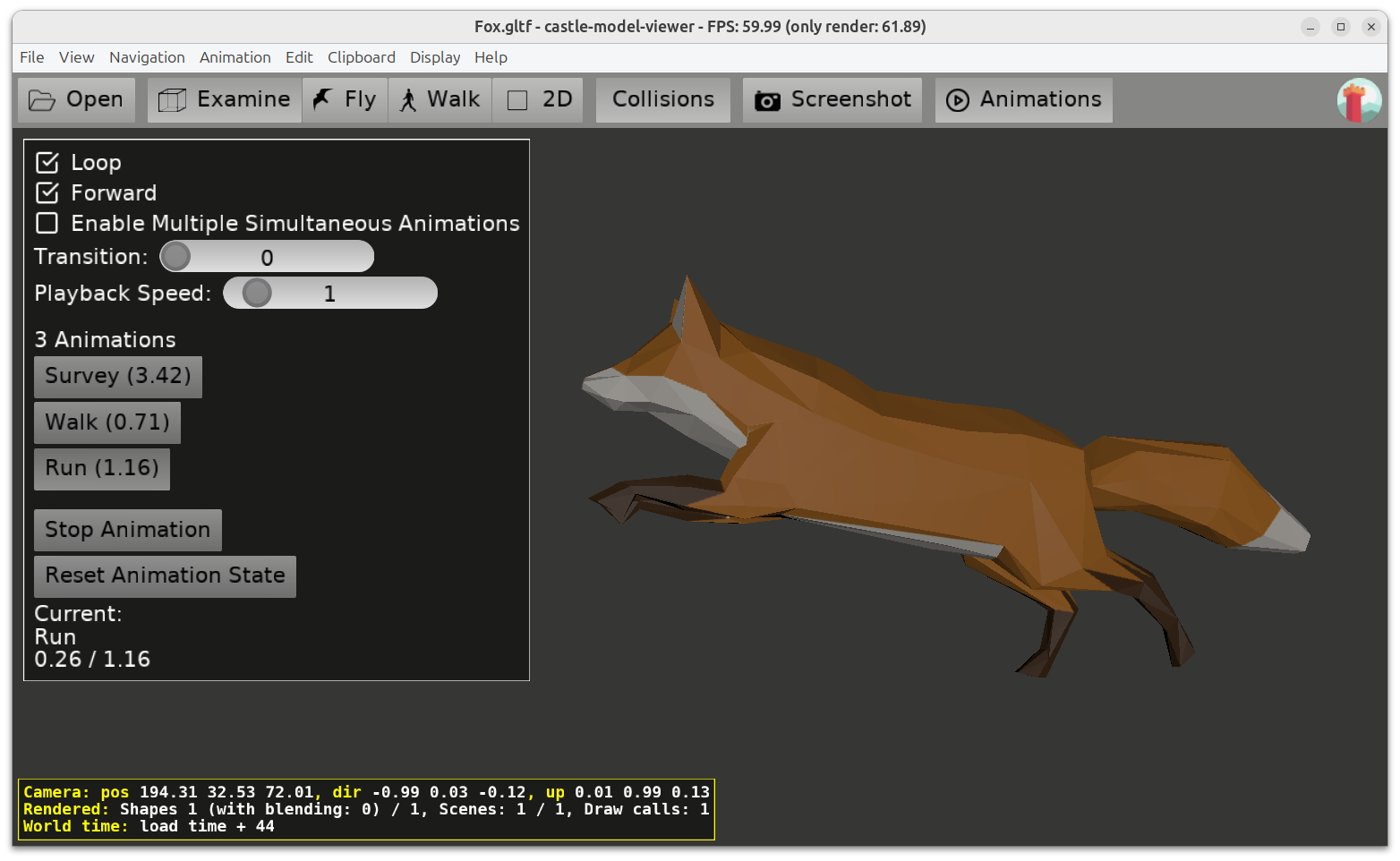This screenshot has height=861, width=1400.
Task: Click the Playback Speed slider
Action: 329,294
